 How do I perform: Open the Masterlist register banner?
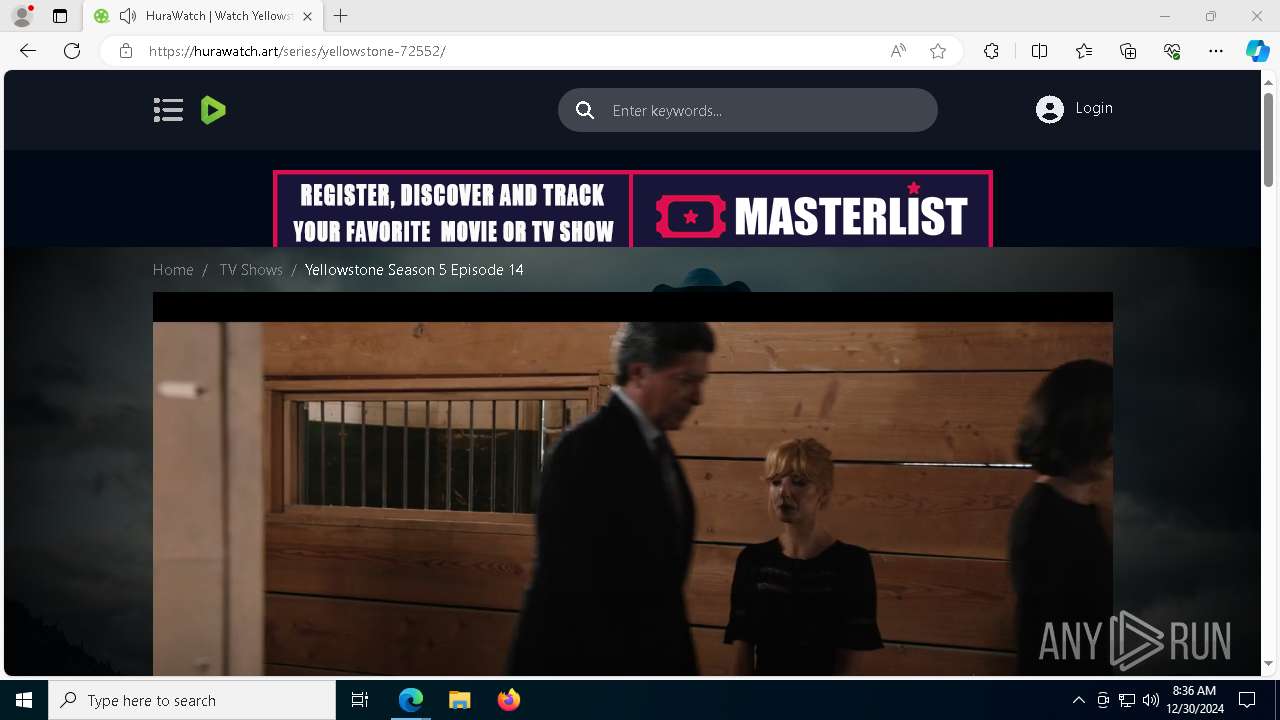coord(633,208)
